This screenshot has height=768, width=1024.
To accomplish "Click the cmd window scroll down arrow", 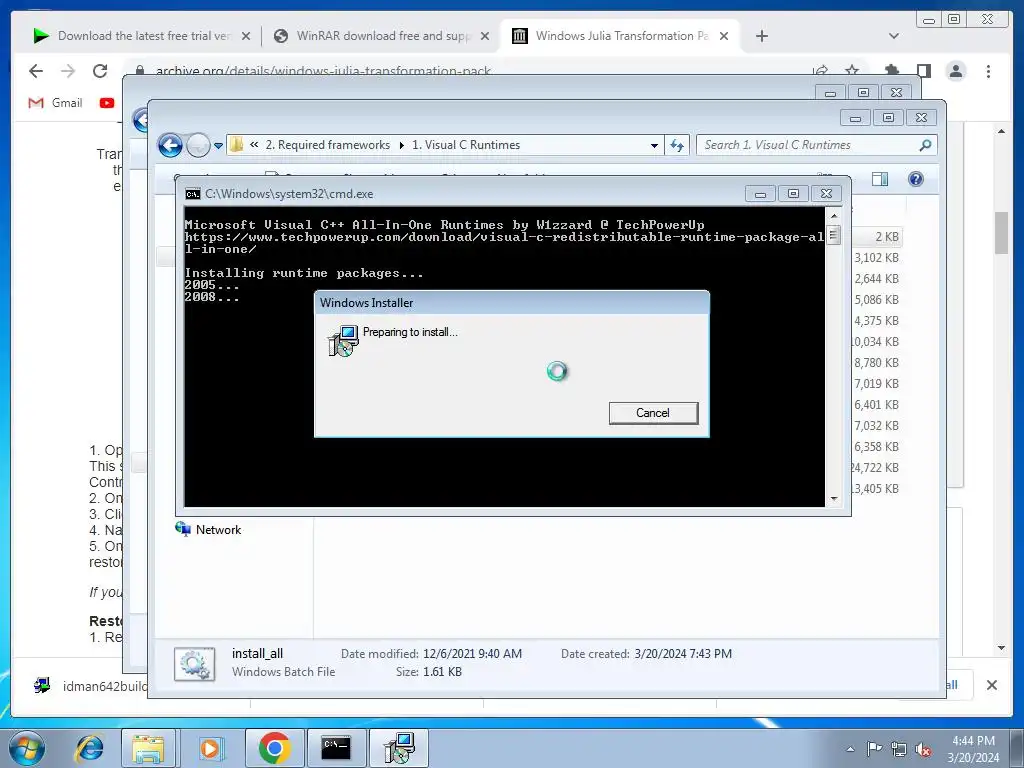I will point(833,499).
